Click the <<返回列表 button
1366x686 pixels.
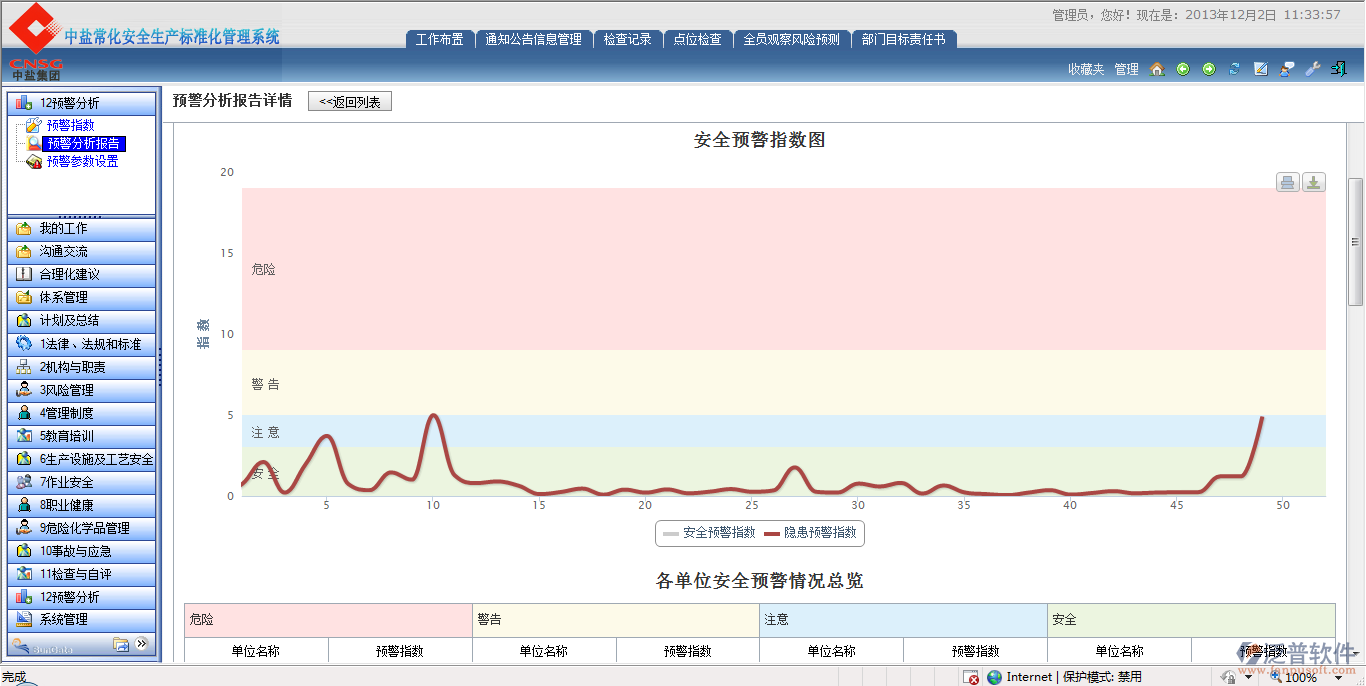[350, 102]
